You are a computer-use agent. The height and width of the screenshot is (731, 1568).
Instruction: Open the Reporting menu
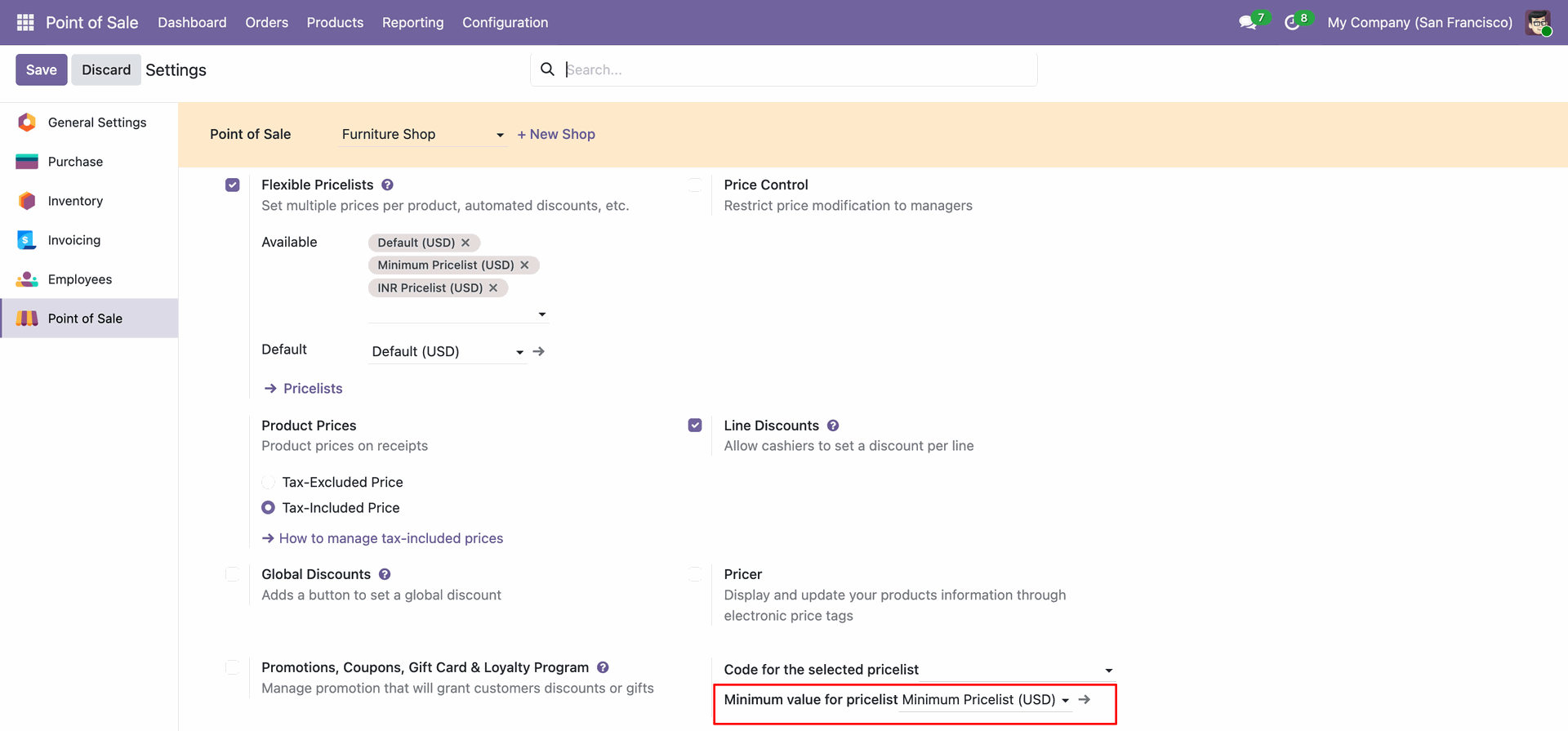tap(413, 22)
